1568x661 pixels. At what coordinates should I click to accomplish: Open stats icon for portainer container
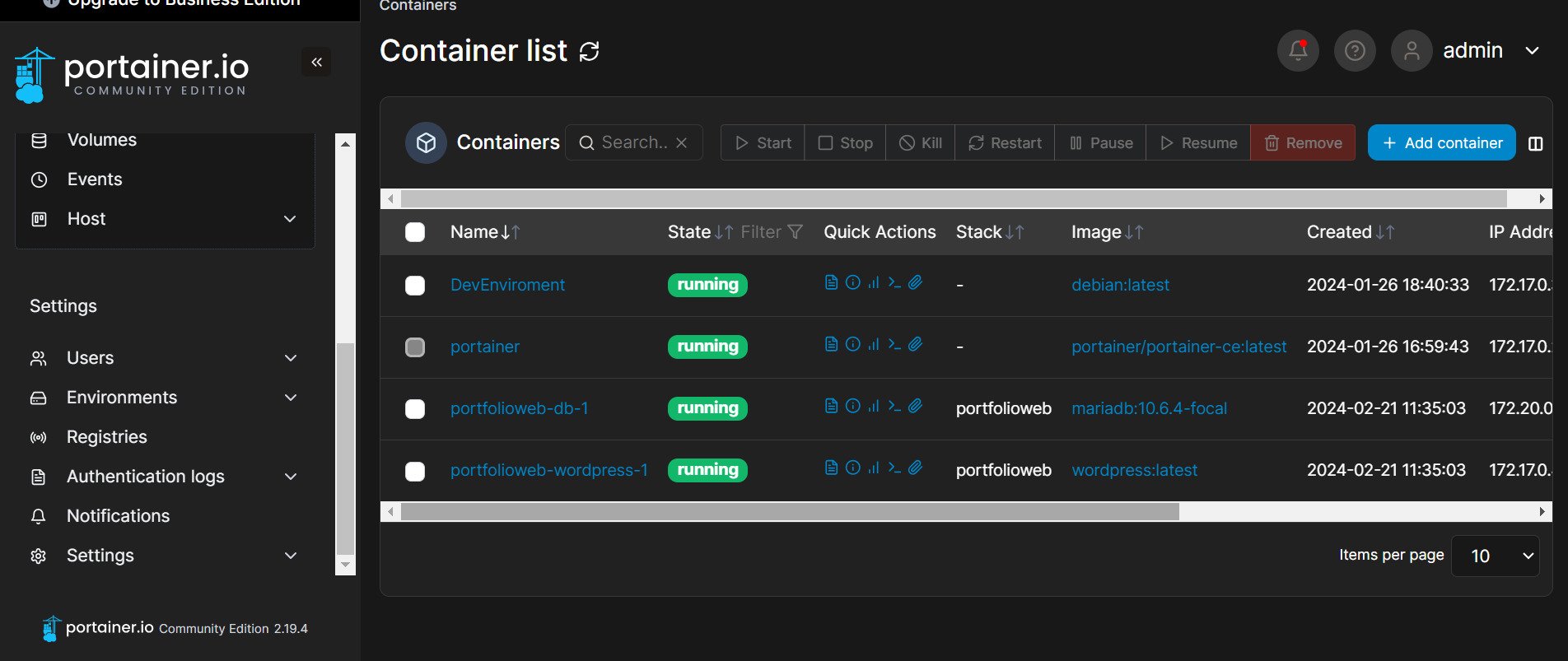pos(874,344)
